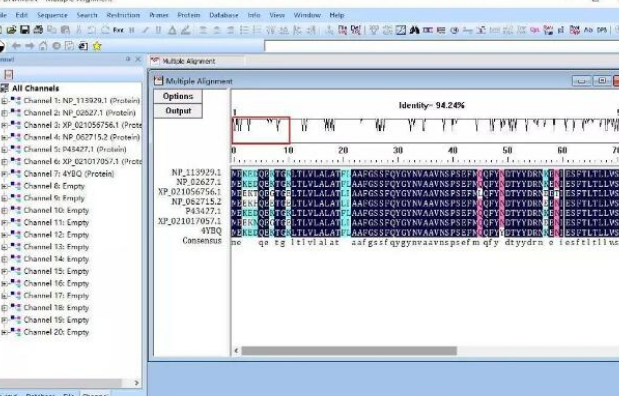619x396 pixels.
Task: Click the Output button
Action: [178, 111]
